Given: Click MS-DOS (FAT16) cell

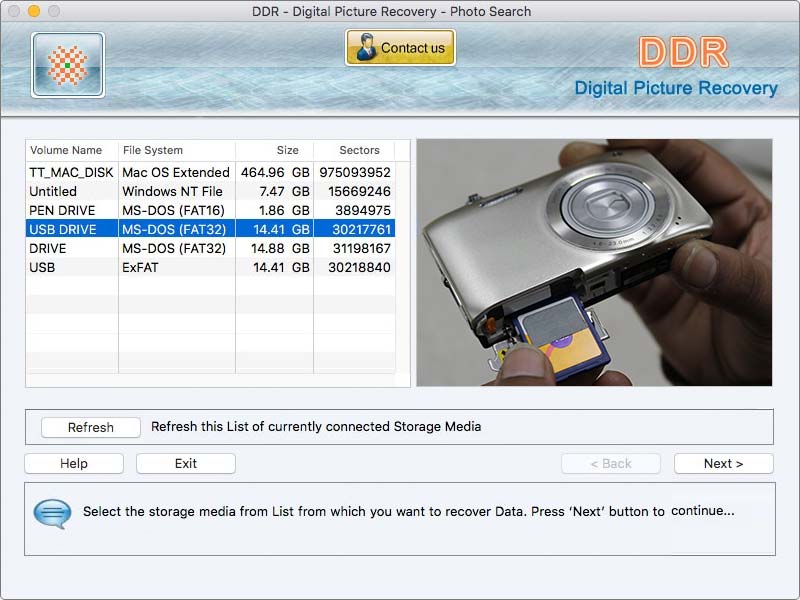Looking at the screenshot, I should click(173, 210).
